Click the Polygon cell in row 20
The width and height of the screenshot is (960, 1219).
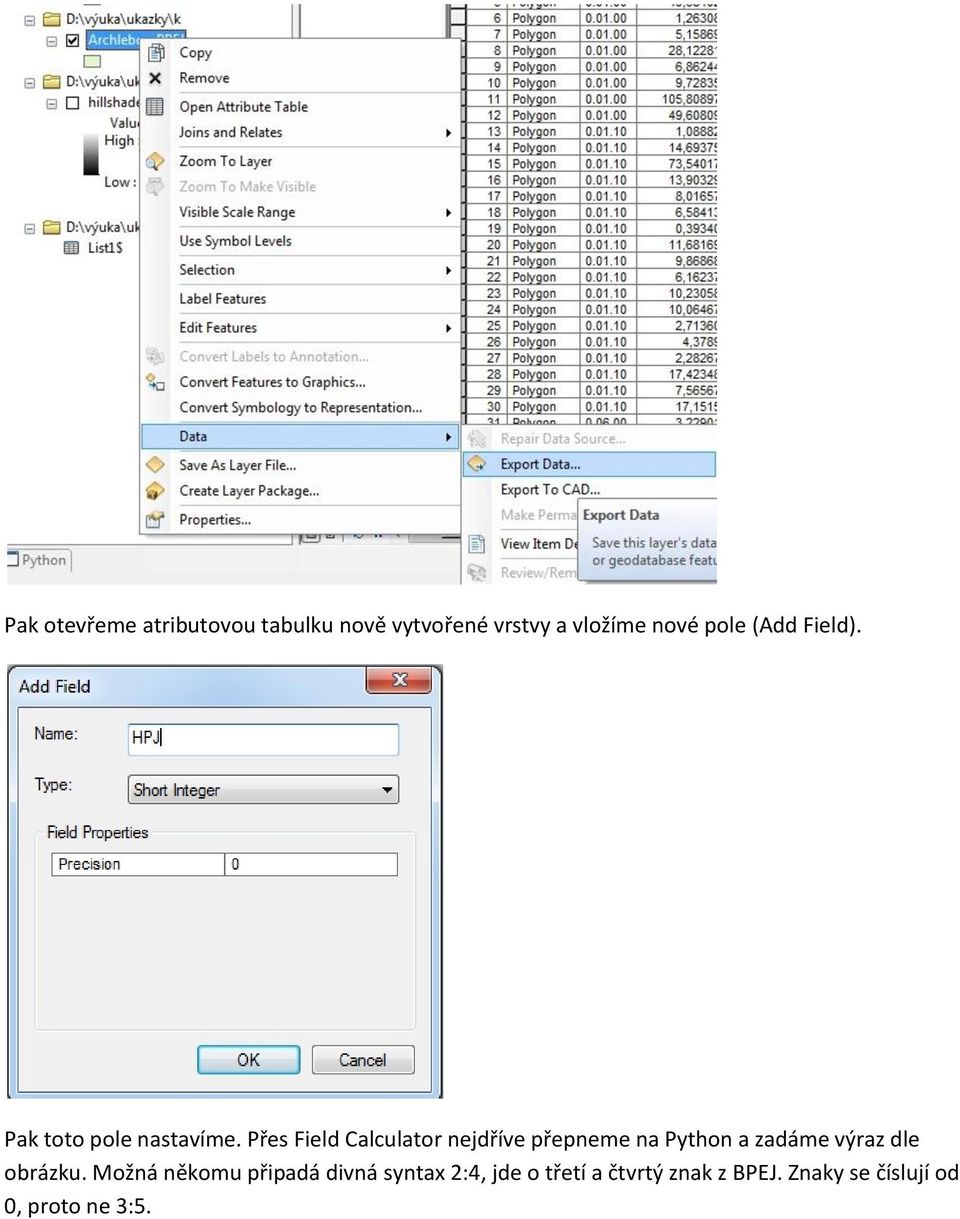(541, 245)
